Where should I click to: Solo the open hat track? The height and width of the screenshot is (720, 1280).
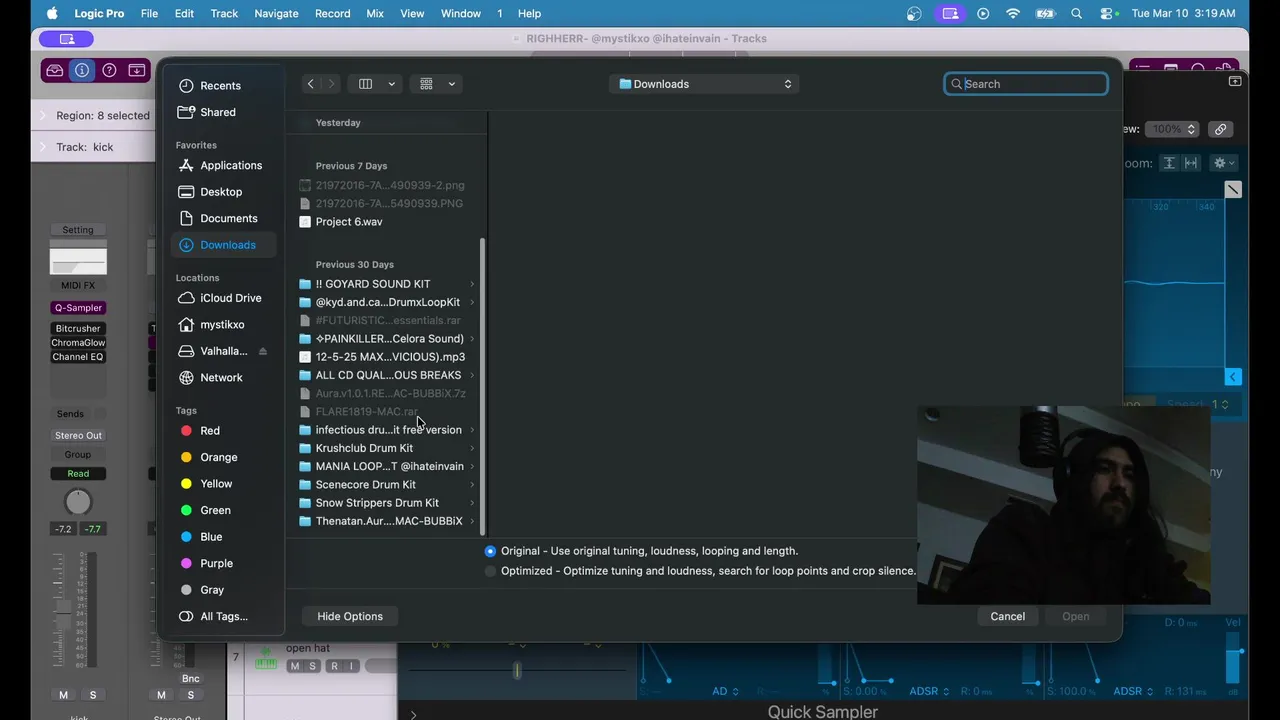312,666
